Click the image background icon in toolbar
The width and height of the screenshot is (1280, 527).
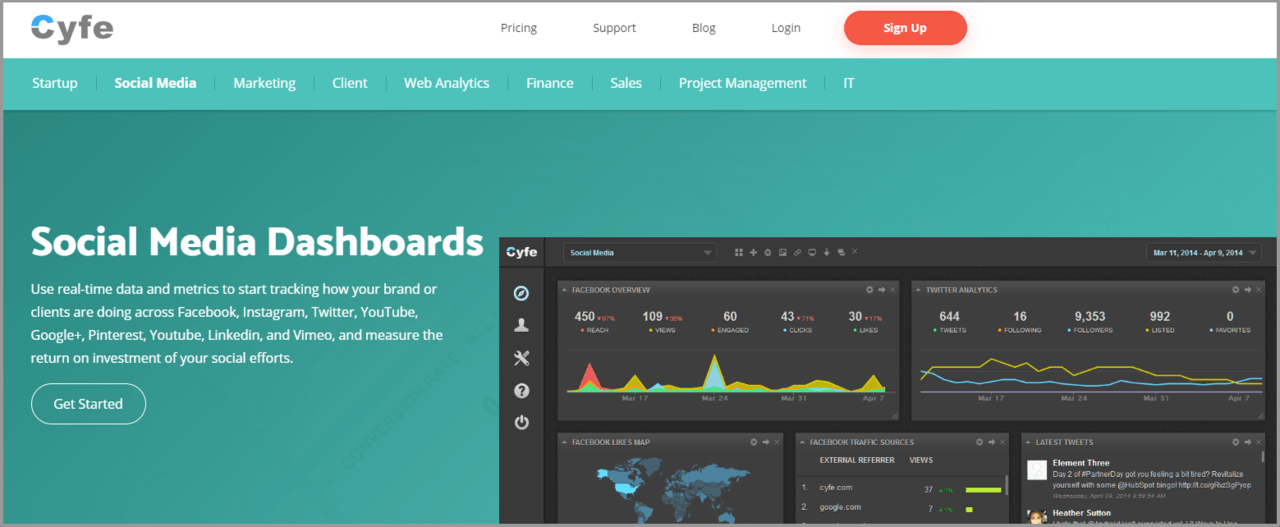(782, 252)
